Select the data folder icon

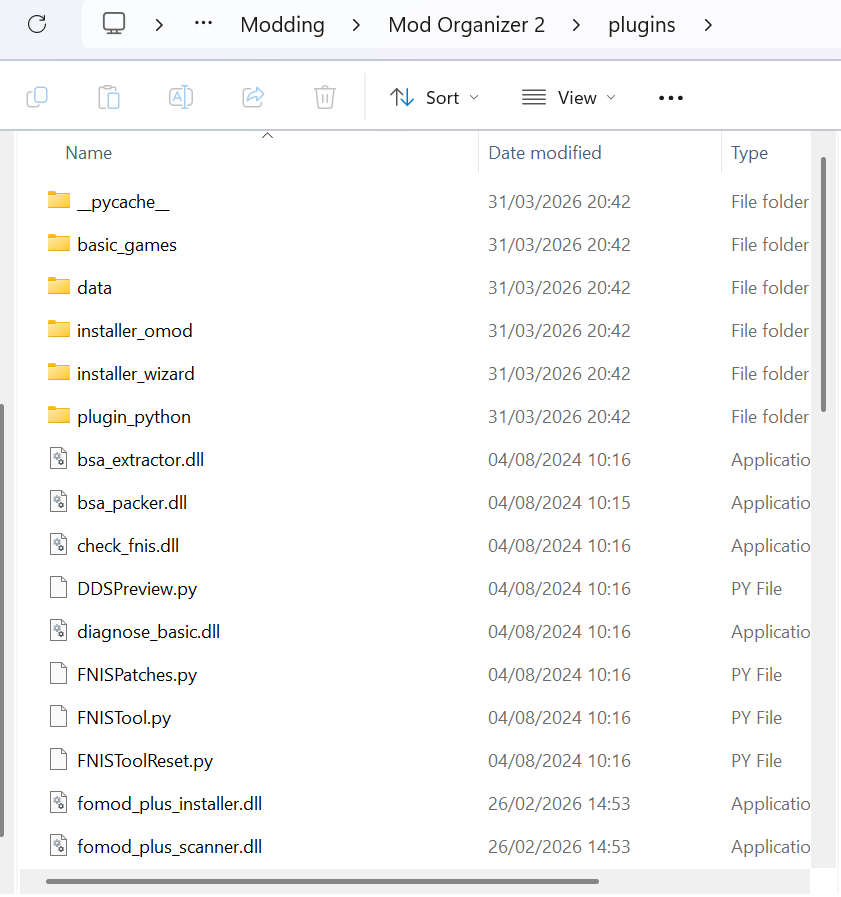(x=59, y=287)
